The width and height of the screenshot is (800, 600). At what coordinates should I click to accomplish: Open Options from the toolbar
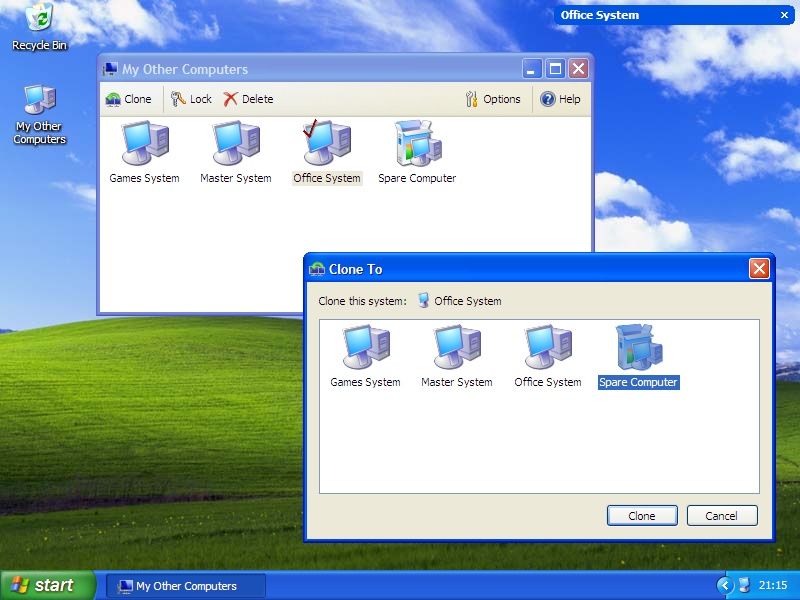click(x=493, y=99)
